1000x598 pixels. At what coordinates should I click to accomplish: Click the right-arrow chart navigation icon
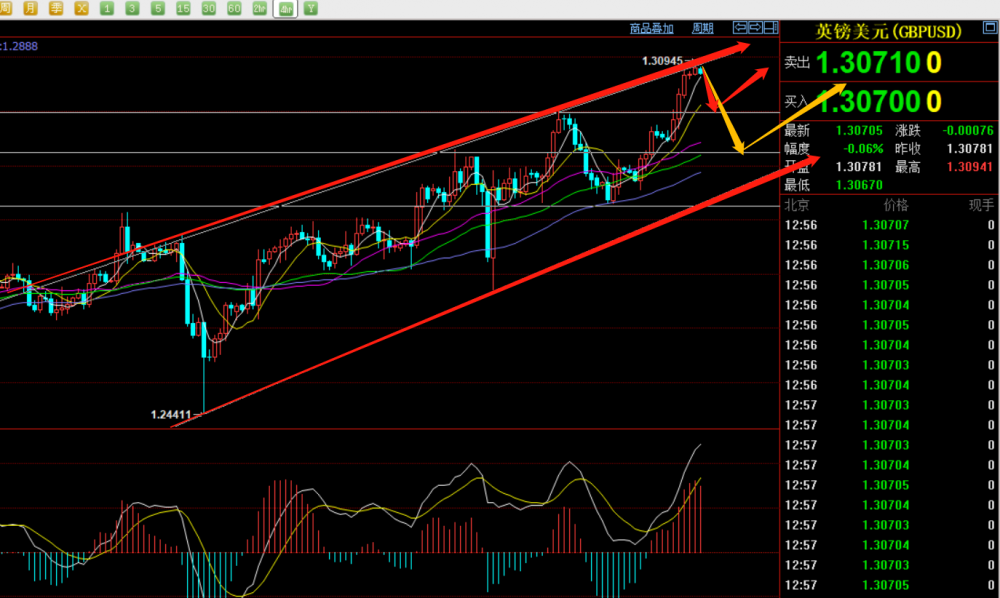(x=755, y=27)
